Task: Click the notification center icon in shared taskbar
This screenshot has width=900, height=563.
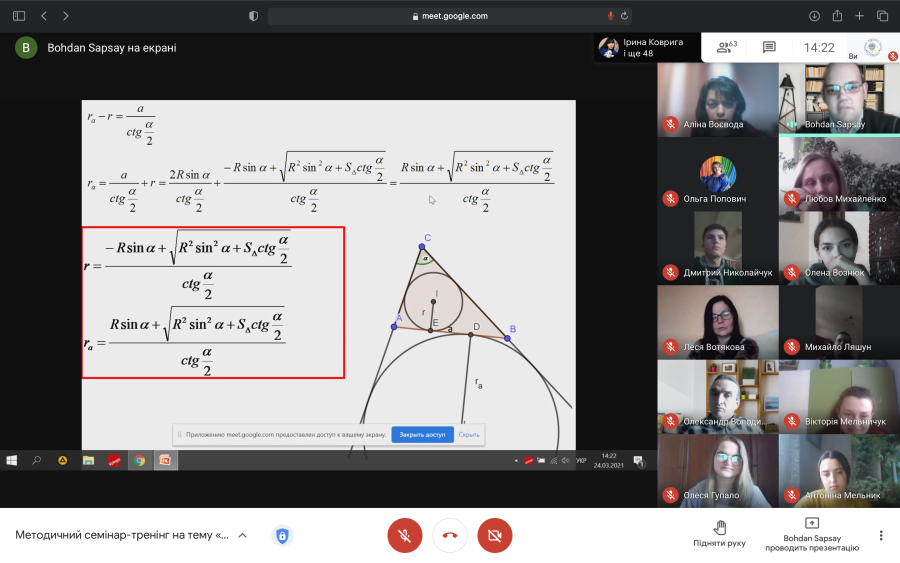Action: [638, 461]
